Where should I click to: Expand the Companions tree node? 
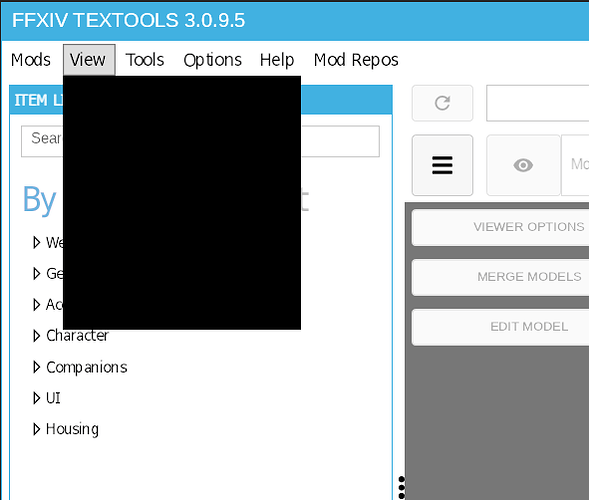(36, 367)
